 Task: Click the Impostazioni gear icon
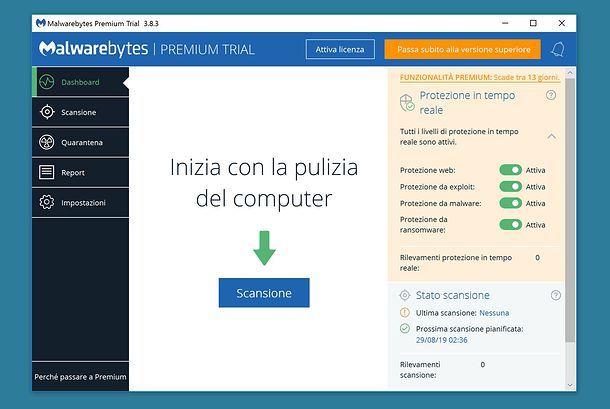click(x=47, y=202)
